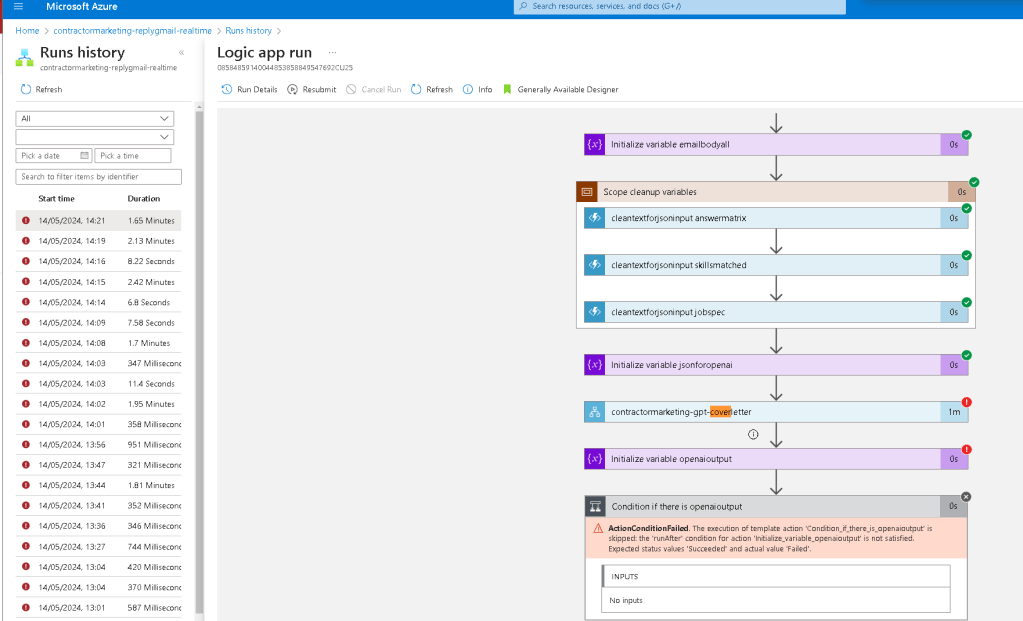Select the run started 14/05/2024, 13:27
The width and height of the screenshot is (1023, 621).
[x=99, y=547]
